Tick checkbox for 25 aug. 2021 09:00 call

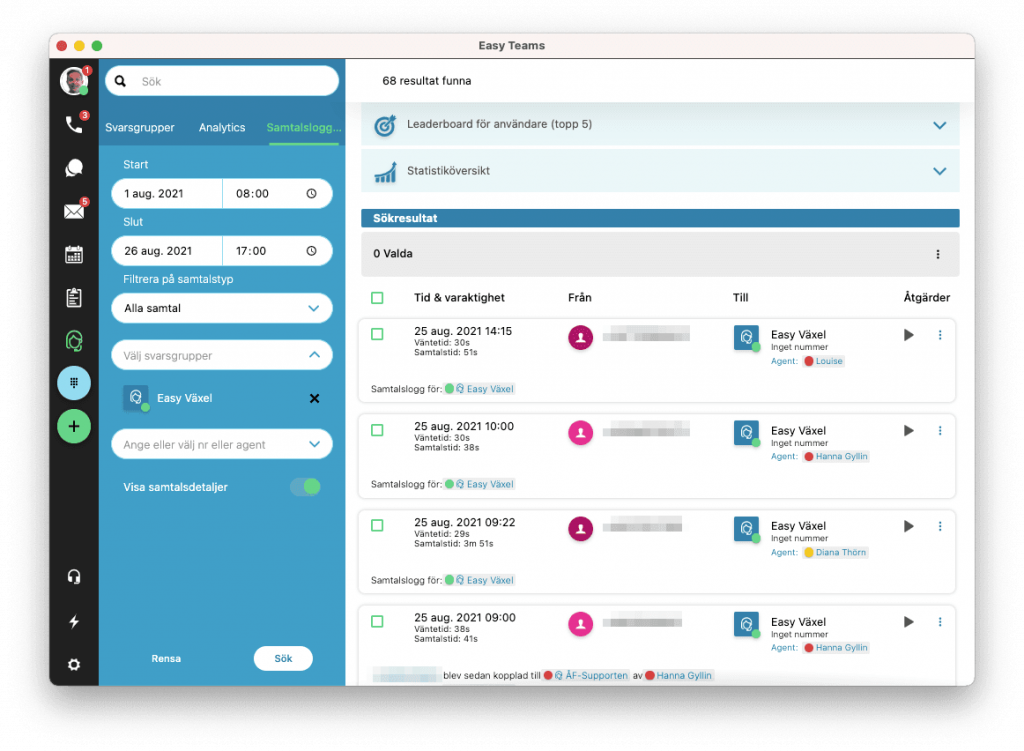(x=377, y=622)
